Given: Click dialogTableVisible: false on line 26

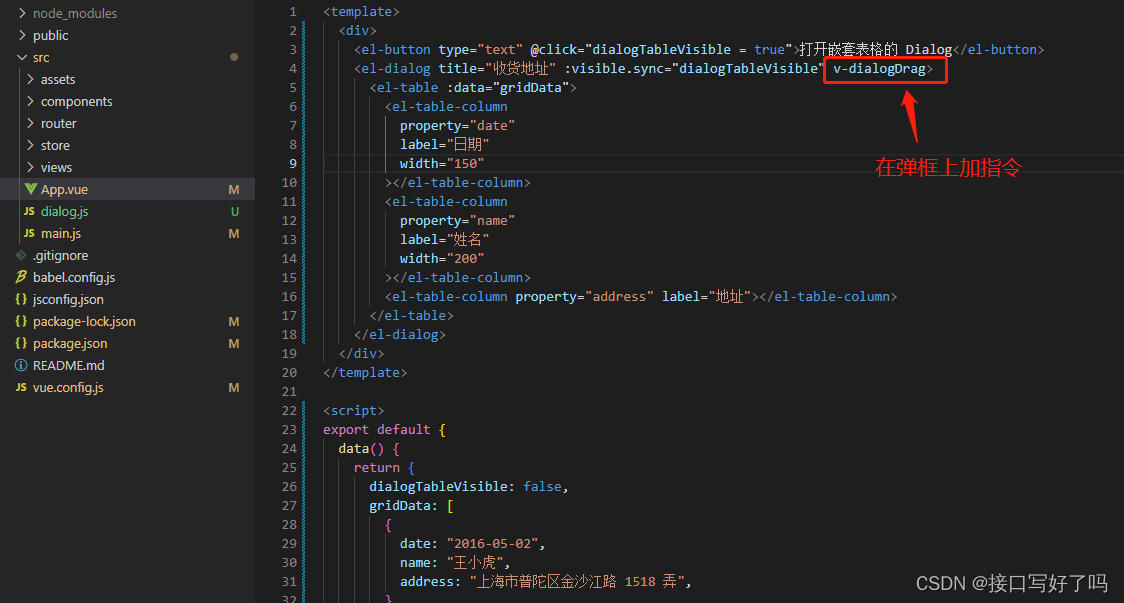Looking at the screenshot, I should [466, 487].
